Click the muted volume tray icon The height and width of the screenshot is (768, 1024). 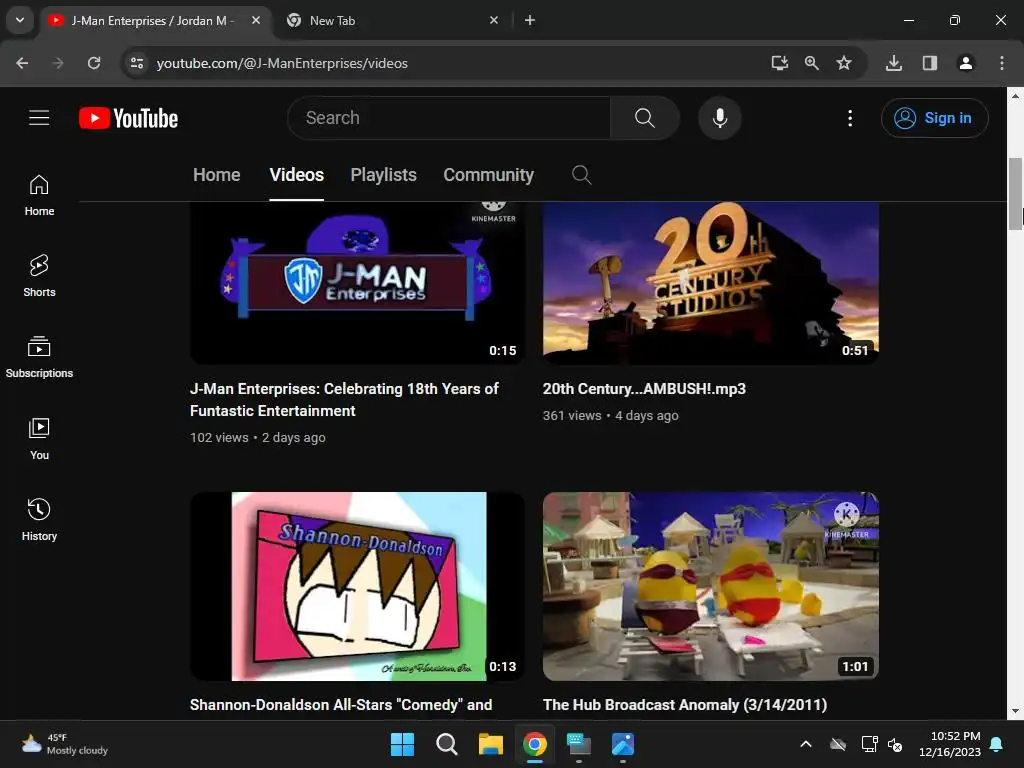tap(895, 744)
